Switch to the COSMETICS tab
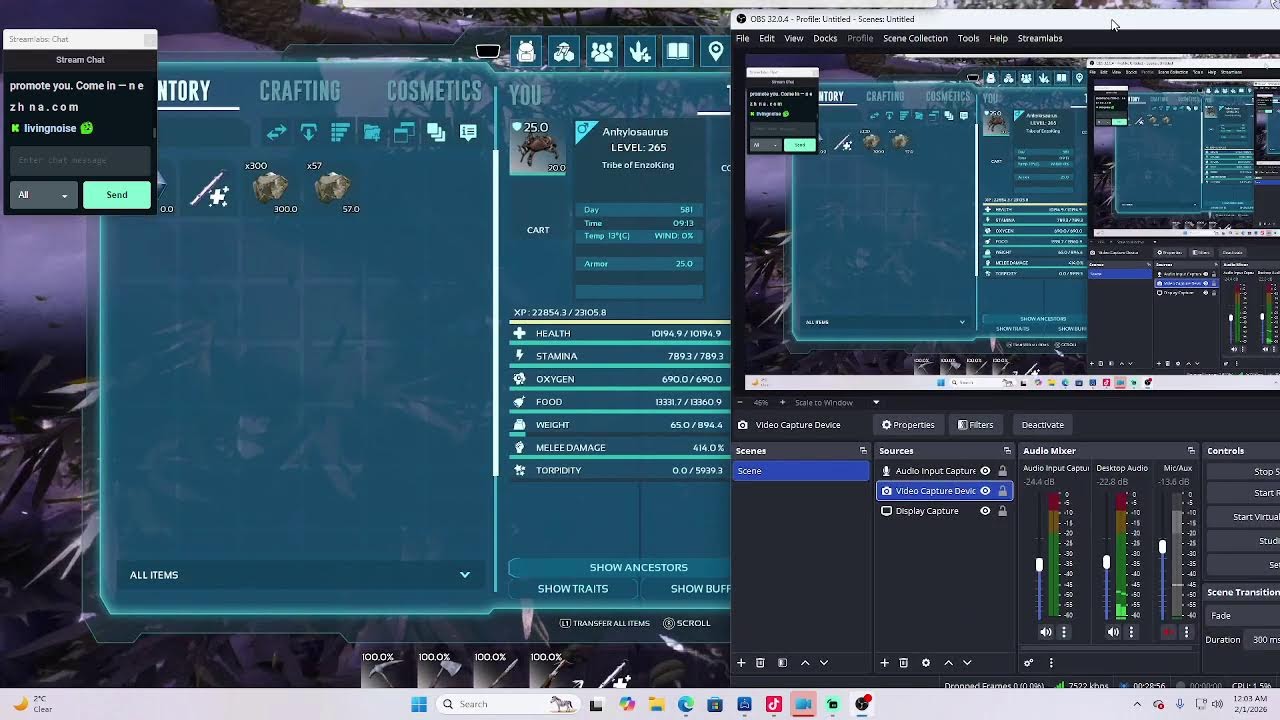Screen dimensions: 1280x720 pos(434,91)
